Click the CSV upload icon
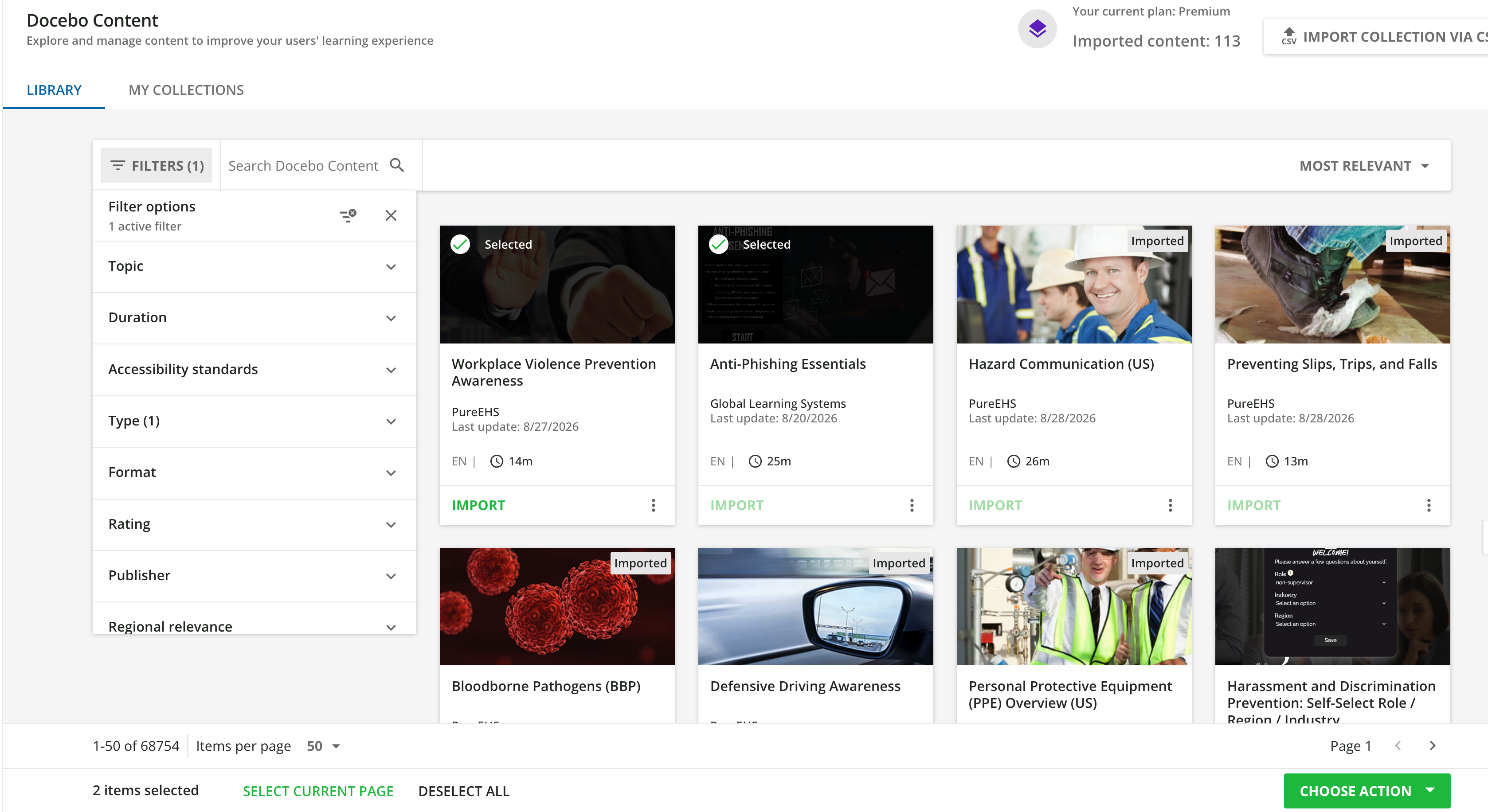 click(x=1289, y=36)
